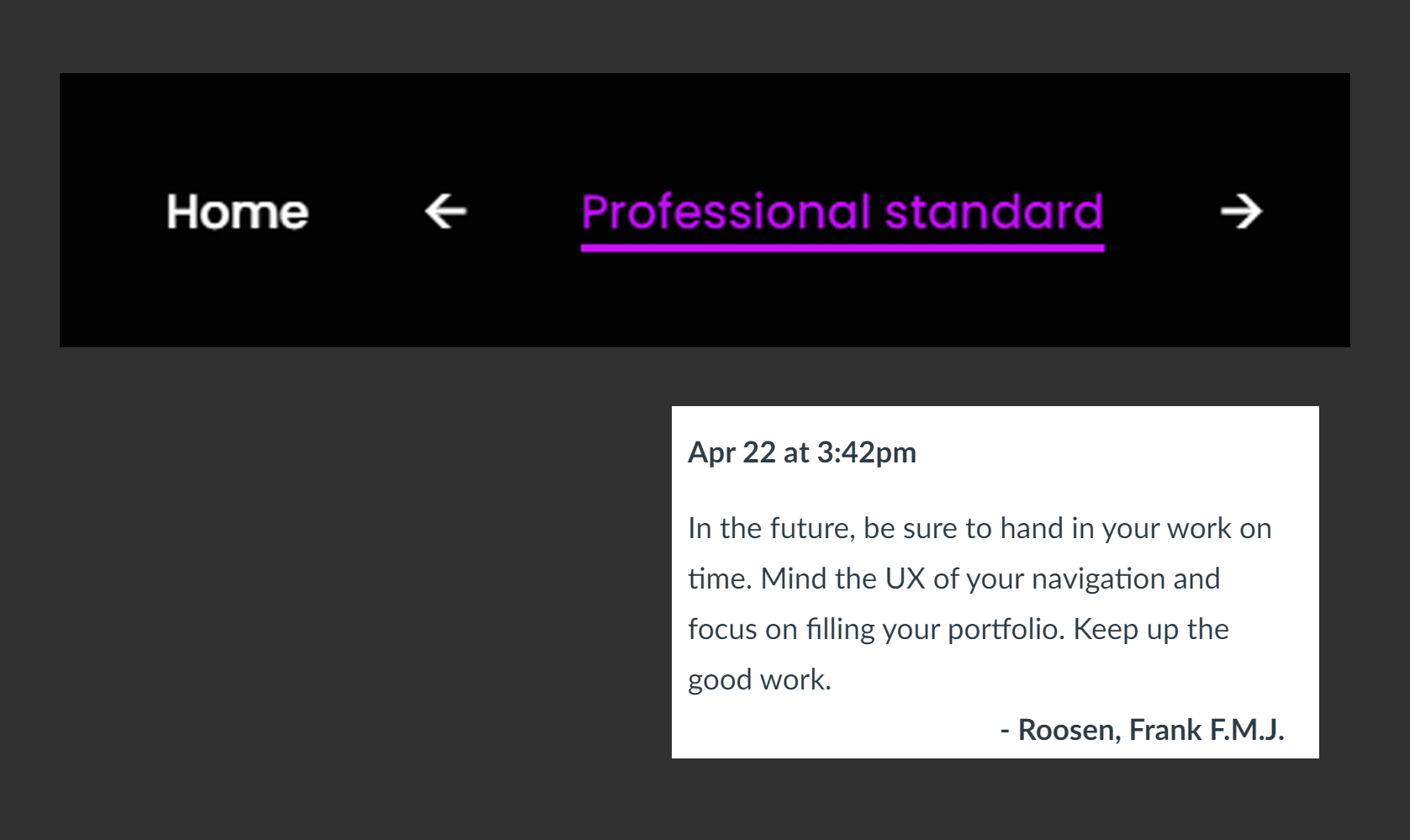Click the right arrow navigation icon
Screen dimensions: 1410x840
[1241, 211]
